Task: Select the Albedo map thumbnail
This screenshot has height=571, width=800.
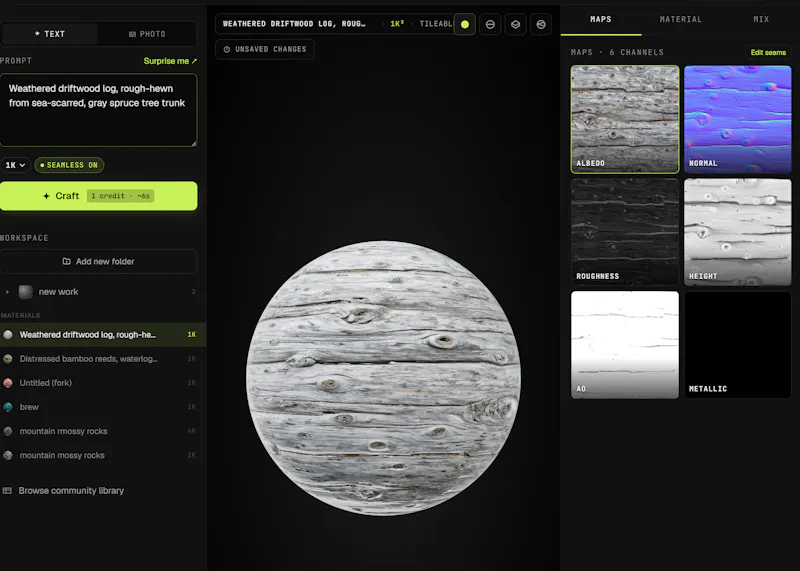Action: click(625, 119)
